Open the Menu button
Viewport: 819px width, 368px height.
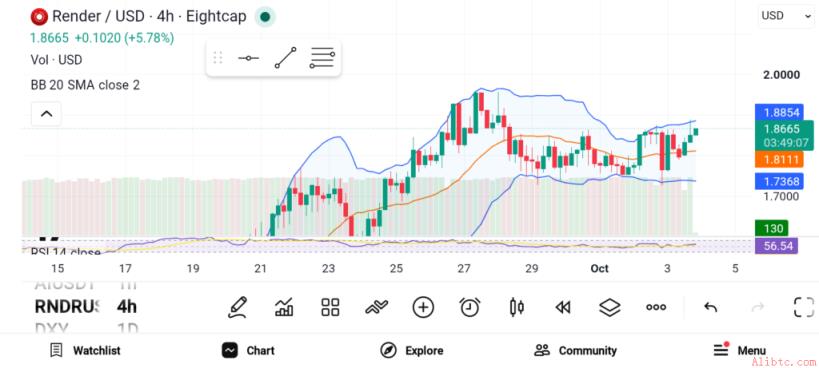click(739, 350)
